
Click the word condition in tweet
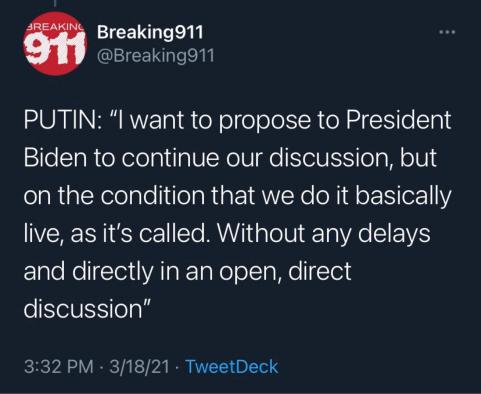point(153,195)
